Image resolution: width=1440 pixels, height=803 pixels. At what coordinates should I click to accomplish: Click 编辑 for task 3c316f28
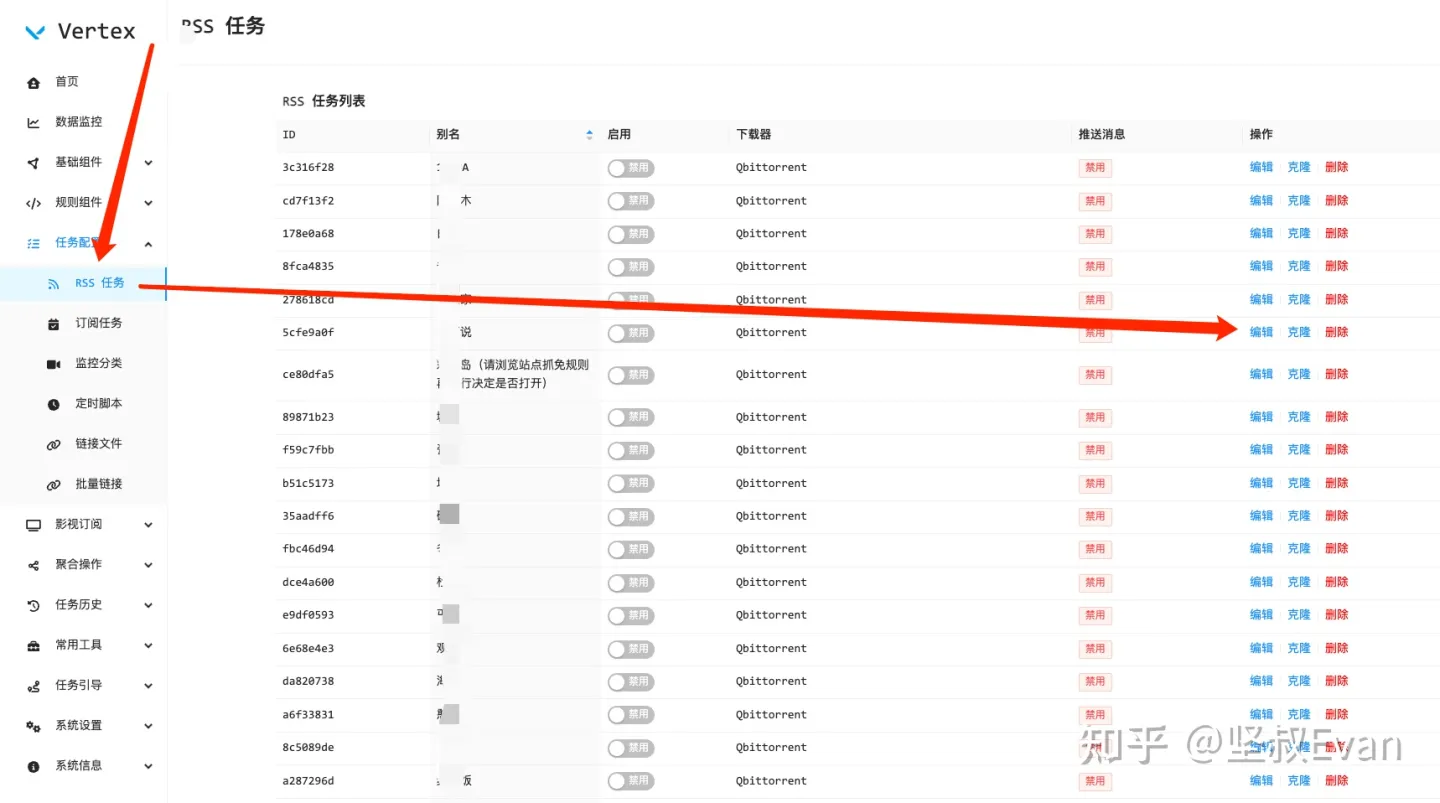tap(1261, 167)
